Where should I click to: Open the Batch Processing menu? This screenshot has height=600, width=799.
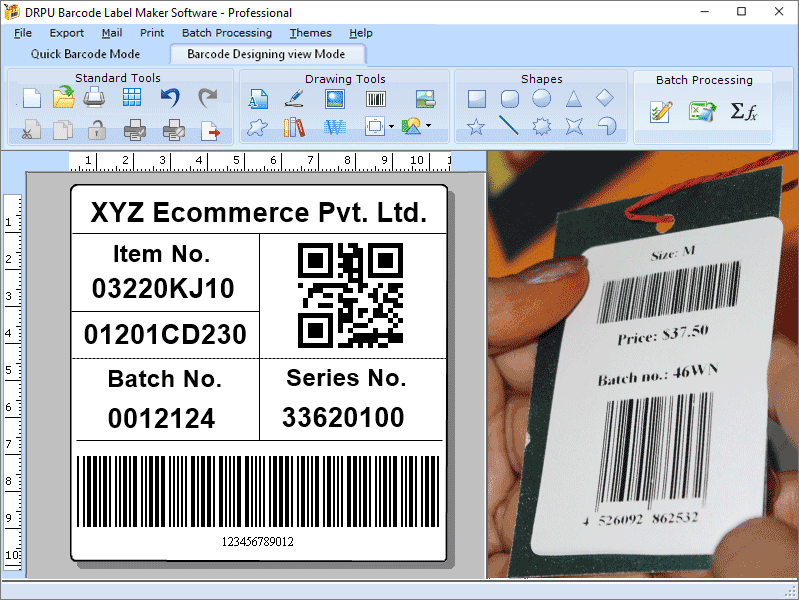click(x=227, y=33)
